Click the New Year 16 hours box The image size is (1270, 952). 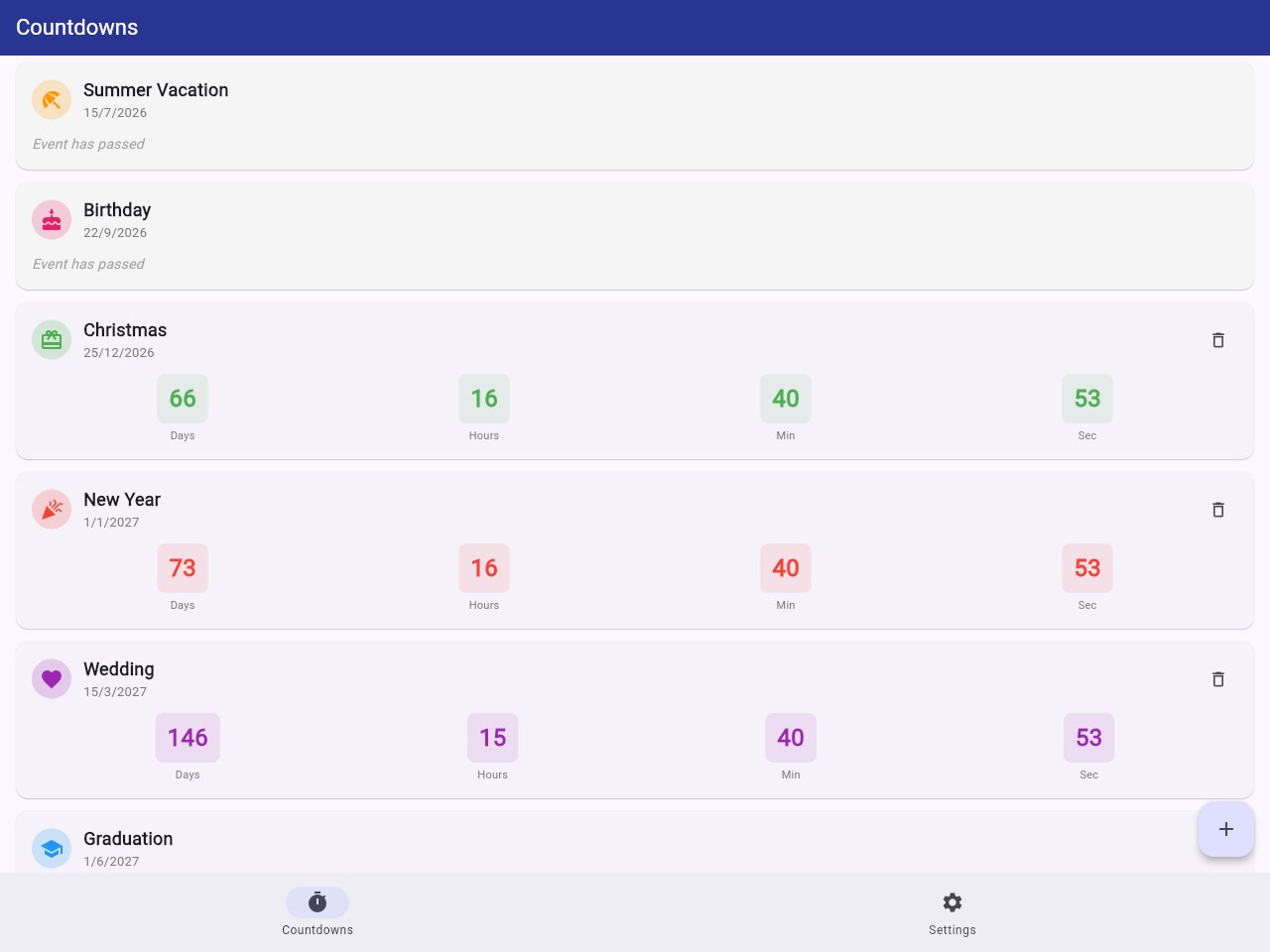click(x=484, y=568)
